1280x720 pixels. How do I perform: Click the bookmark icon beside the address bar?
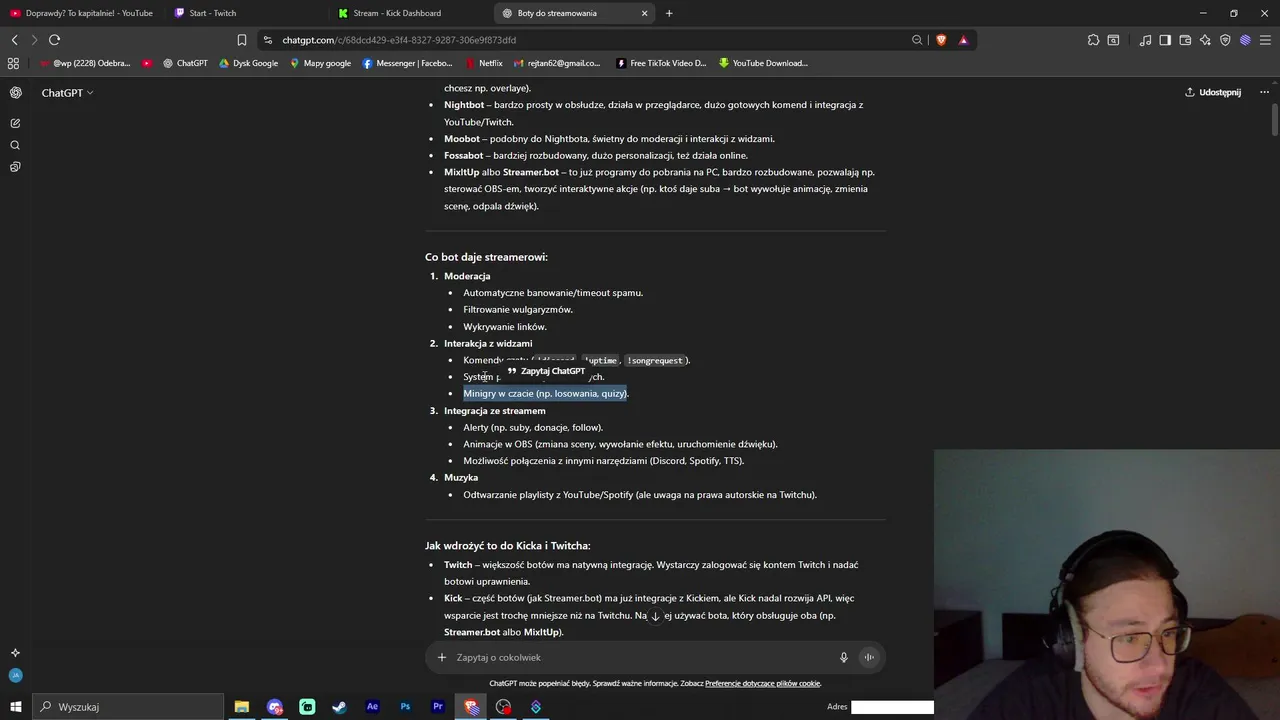[x=241, y=40]
